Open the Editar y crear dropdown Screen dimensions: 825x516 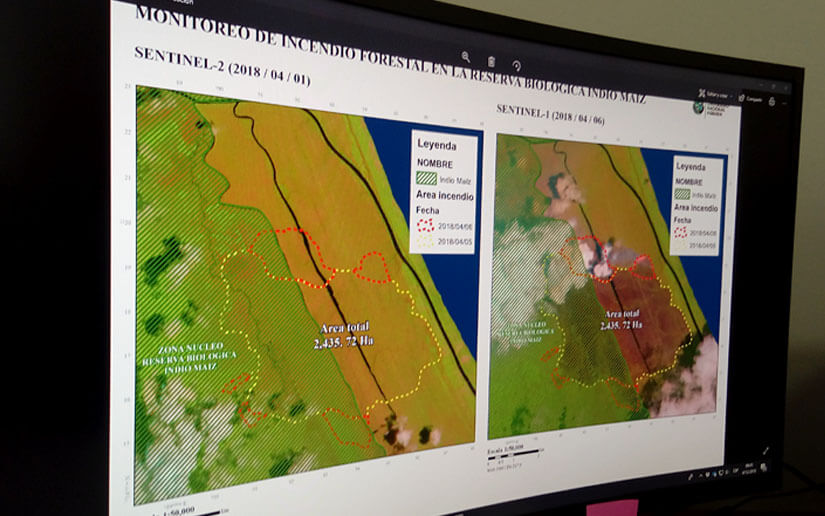pyautogui.click(x=719, y=95)
